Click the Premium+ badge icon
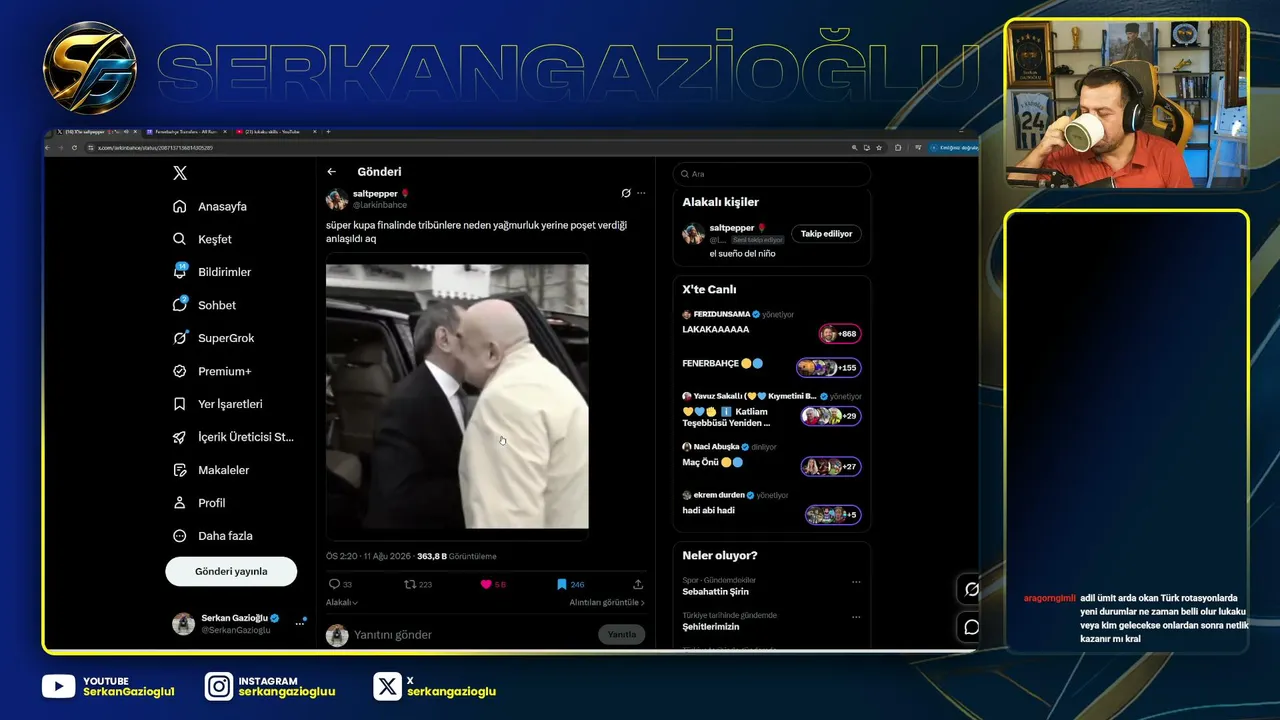This screenshot has width=1280, height=720. tap(180, 371)
